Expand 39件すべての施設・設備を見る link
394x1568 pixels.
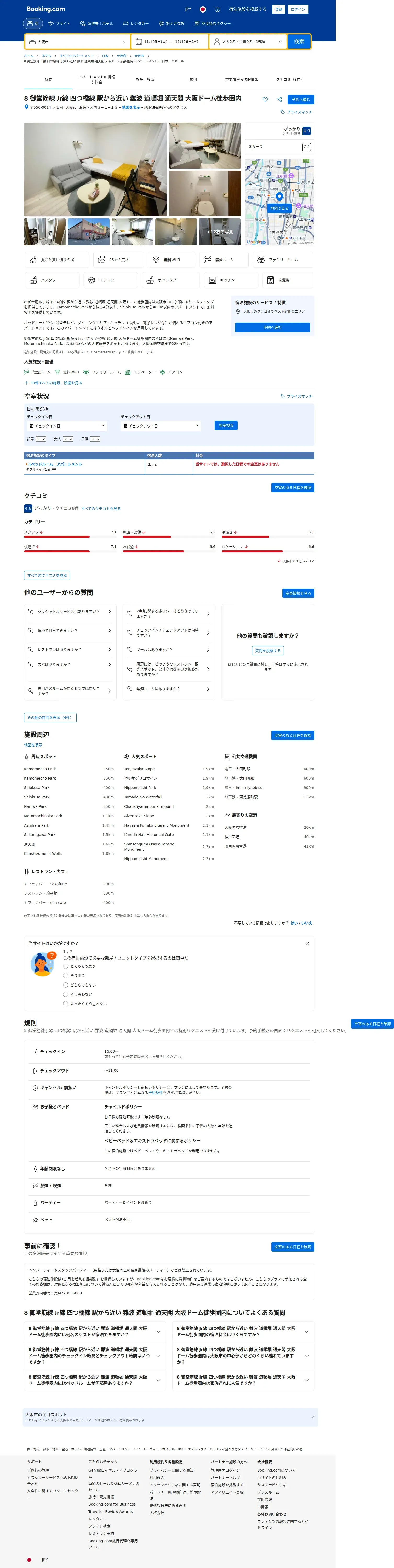(x=53, y=383)
